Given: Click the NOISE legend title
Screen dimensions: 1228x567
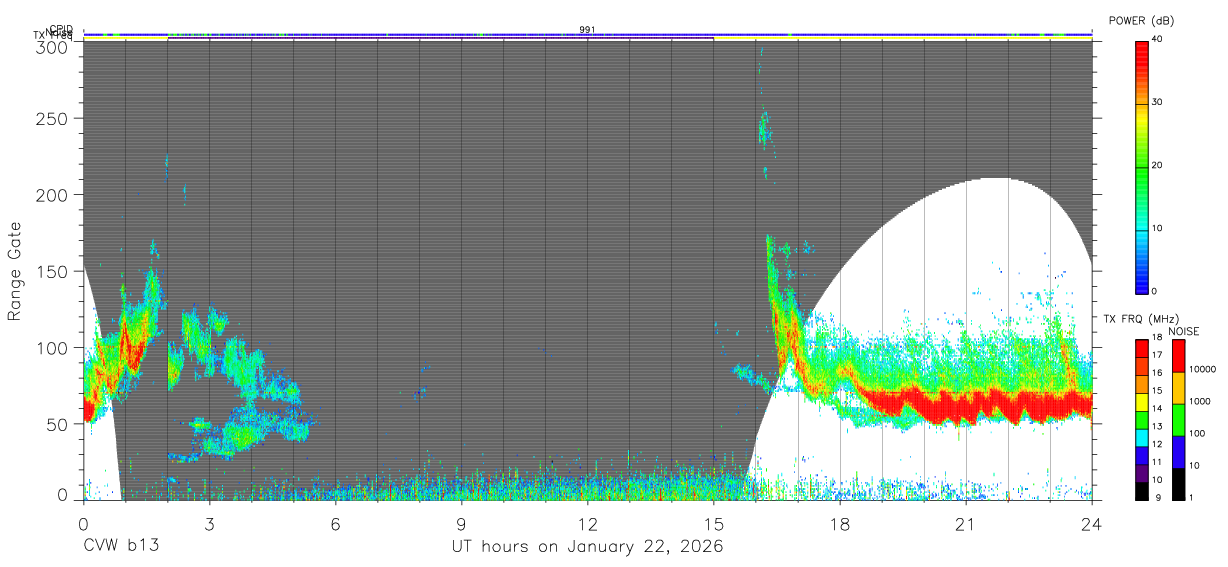Looking at the screenshot, I should coord(1185,331).
